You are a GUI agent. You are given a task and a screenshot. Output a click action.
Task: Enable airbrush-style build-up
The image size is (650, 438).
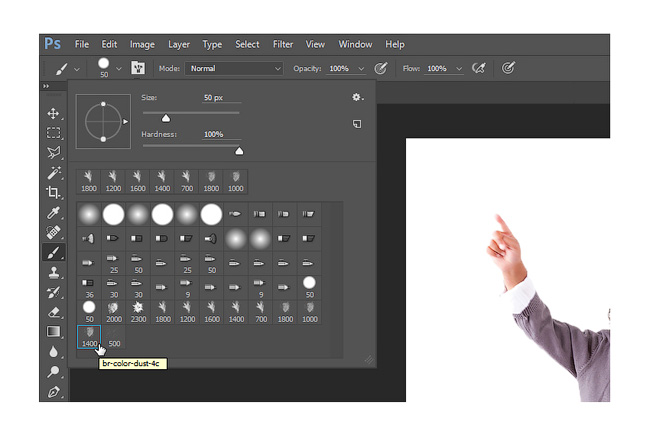click(x=479, y=68)
